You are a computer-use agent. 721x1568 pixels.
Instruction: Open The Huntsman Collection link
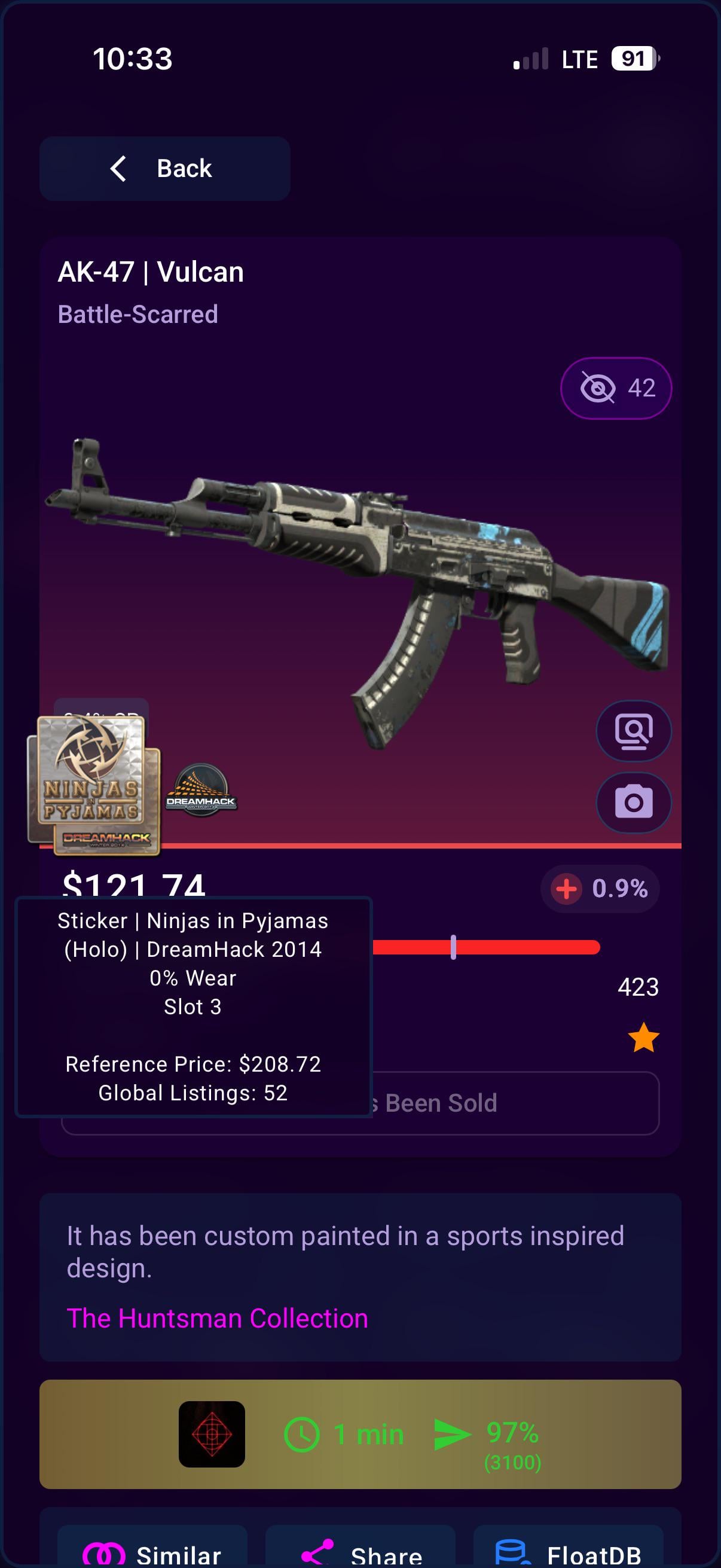tap(217, 1318)
